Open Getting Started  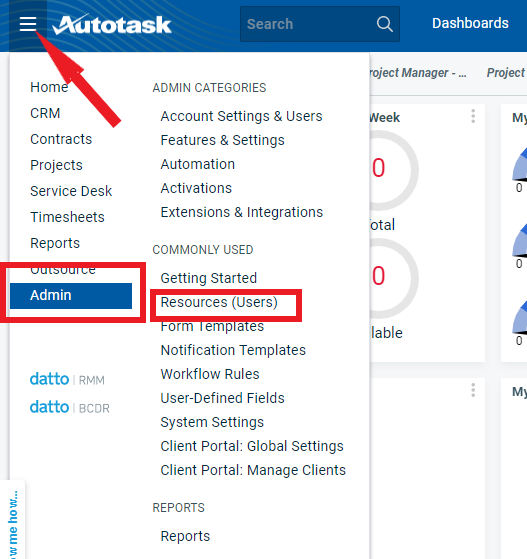tap(209, 278)
